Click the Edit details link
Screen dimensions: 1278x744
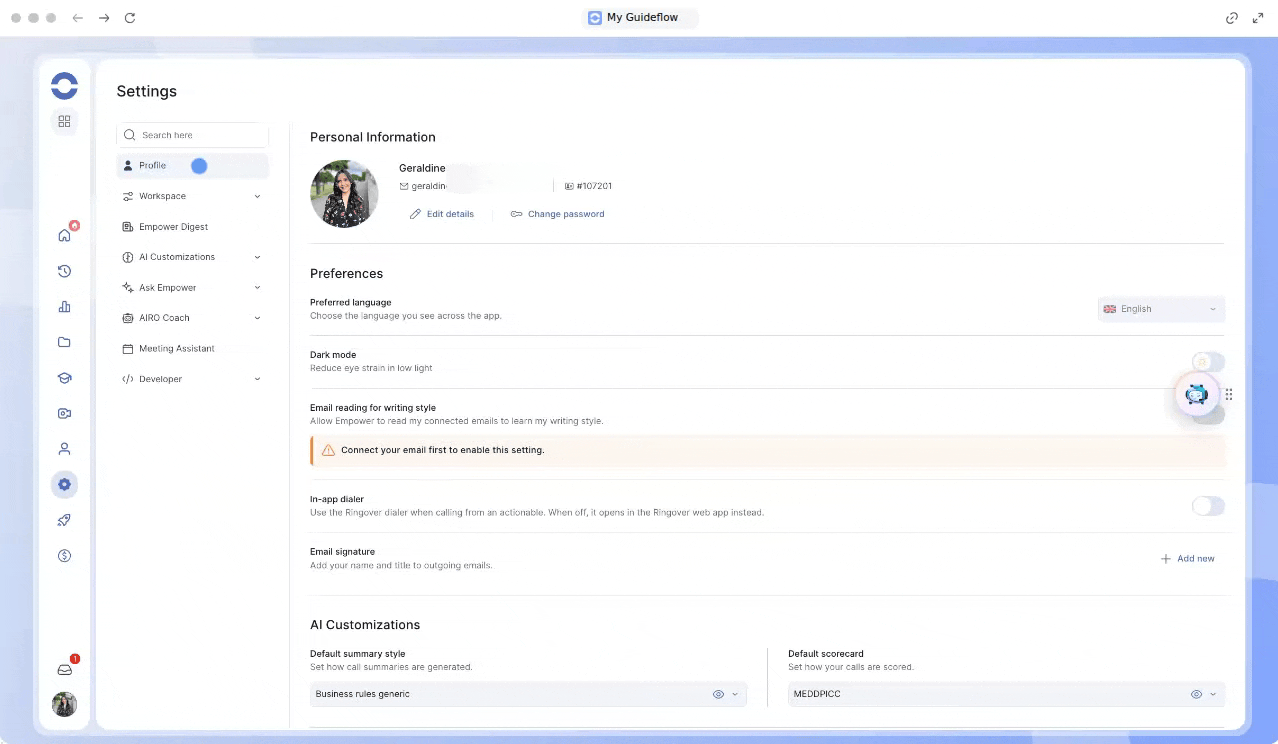441,214
